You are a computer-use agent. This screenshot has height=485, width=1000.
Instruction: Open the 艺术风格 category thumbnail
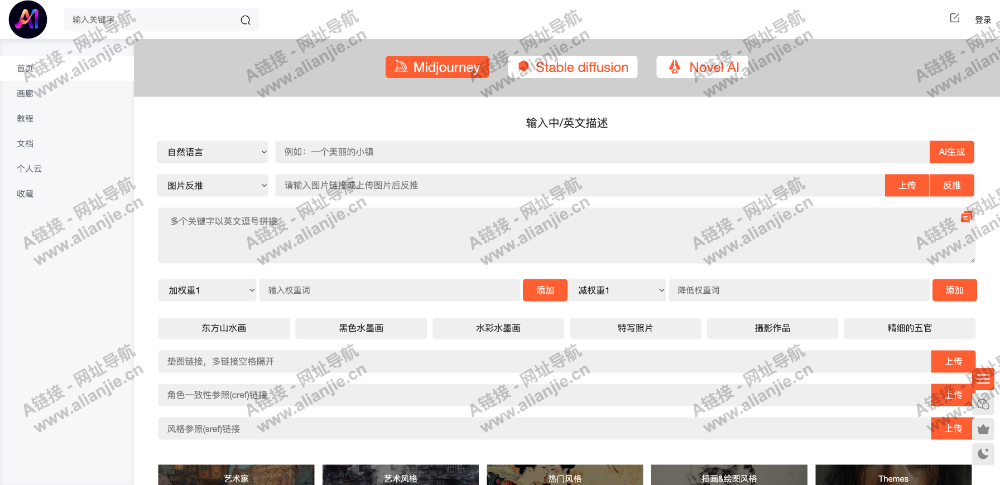401,475
